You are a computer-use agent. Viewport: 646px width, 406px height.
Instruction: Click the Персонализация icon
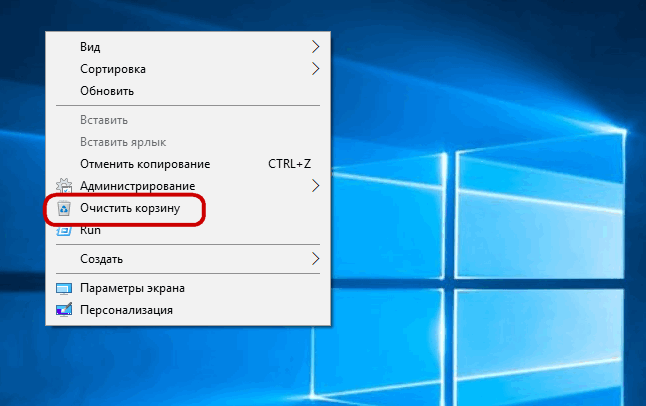64,310
